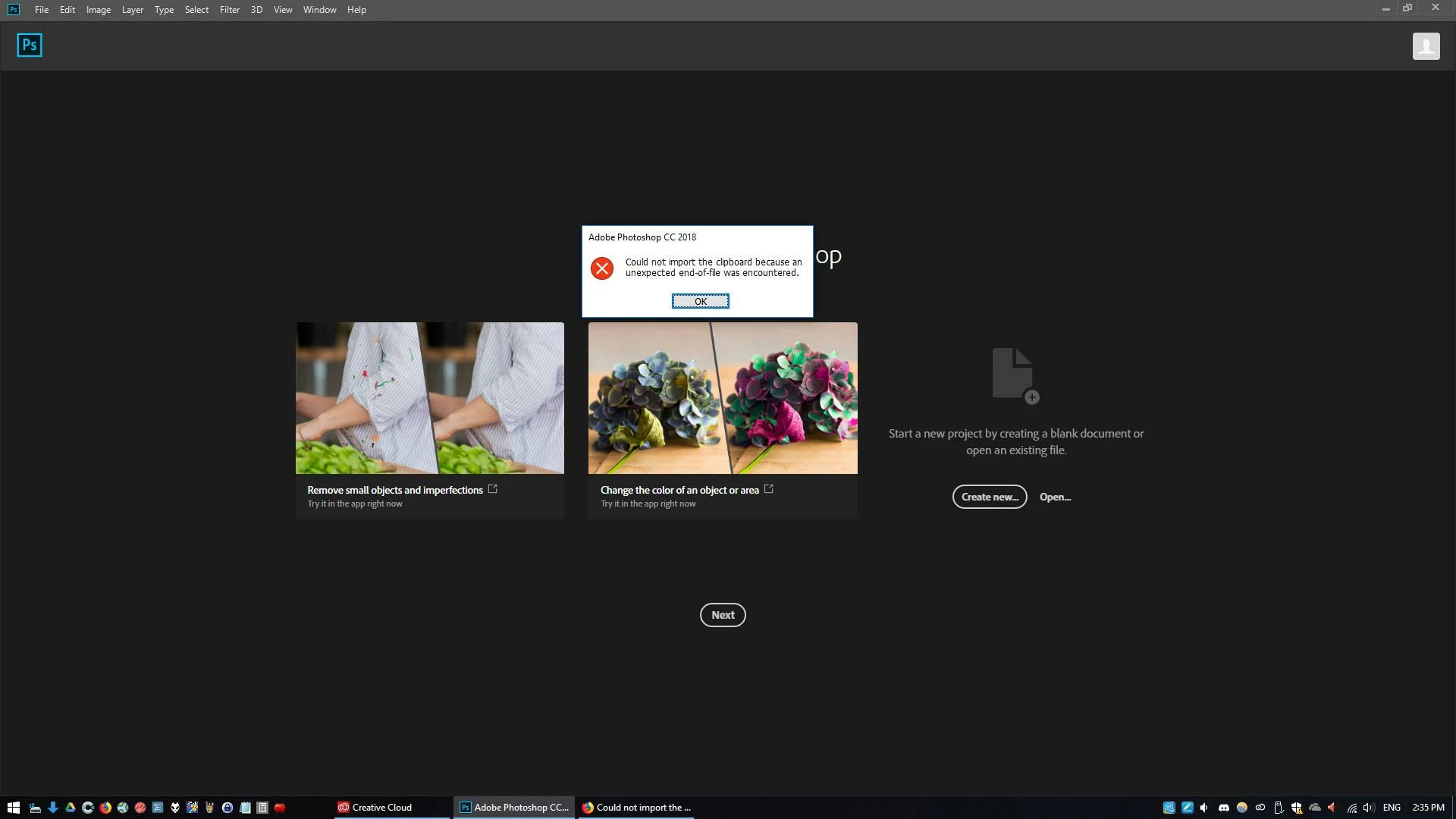1456x819 pixels.
Task: Click Windows Start button
Action: [x=13, y=808]
